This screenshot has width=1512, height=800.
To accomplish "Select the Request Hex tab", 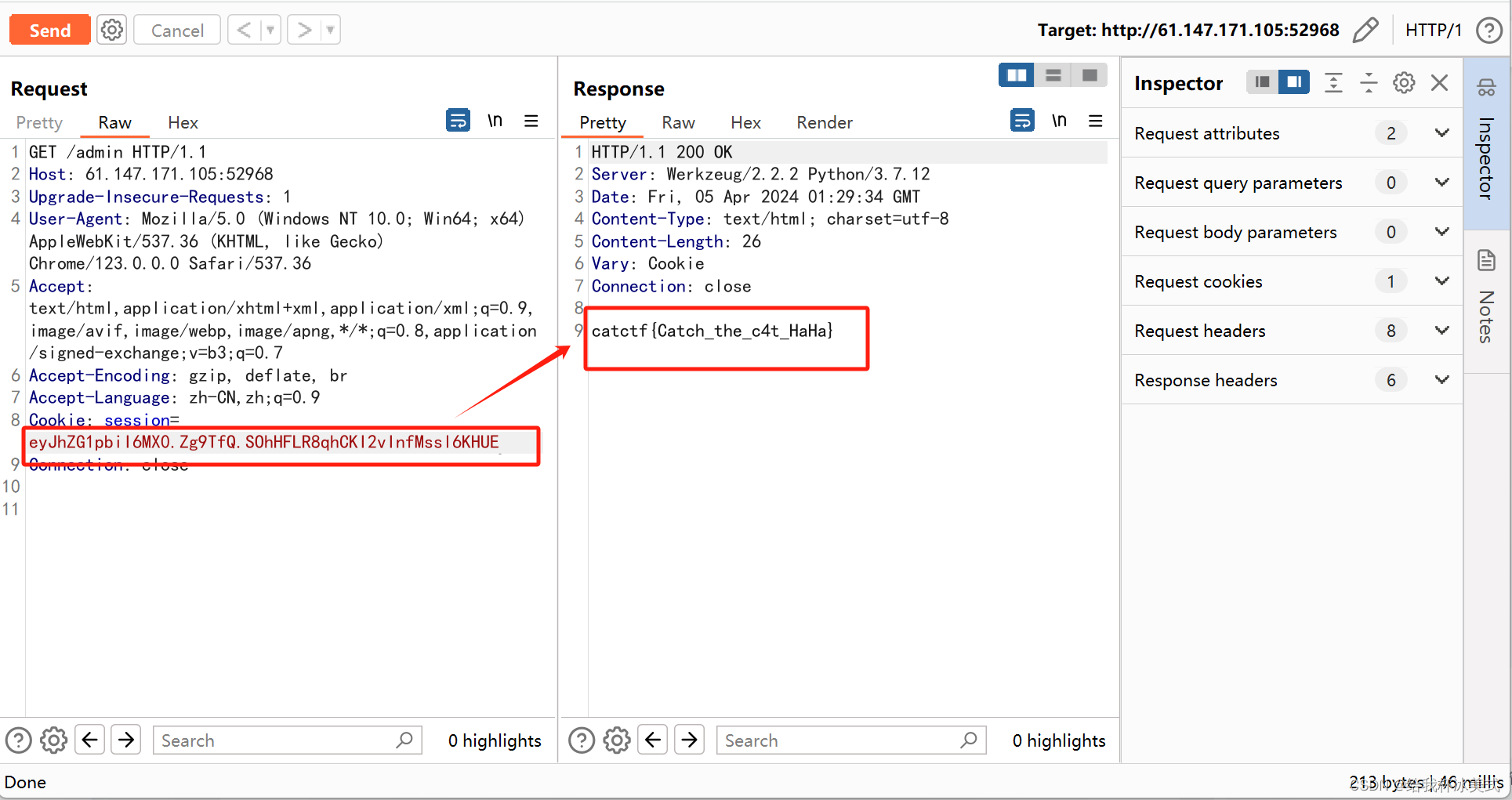I will pos(183,123).
